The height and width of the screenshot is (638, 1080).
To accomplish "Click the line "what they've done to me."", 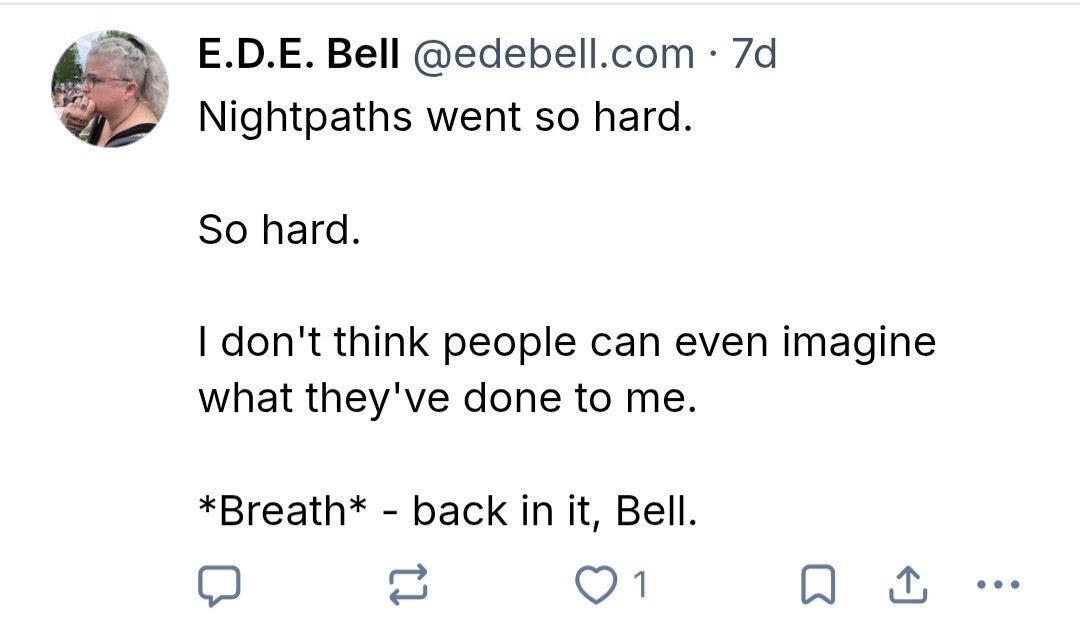I will (445, 399).
